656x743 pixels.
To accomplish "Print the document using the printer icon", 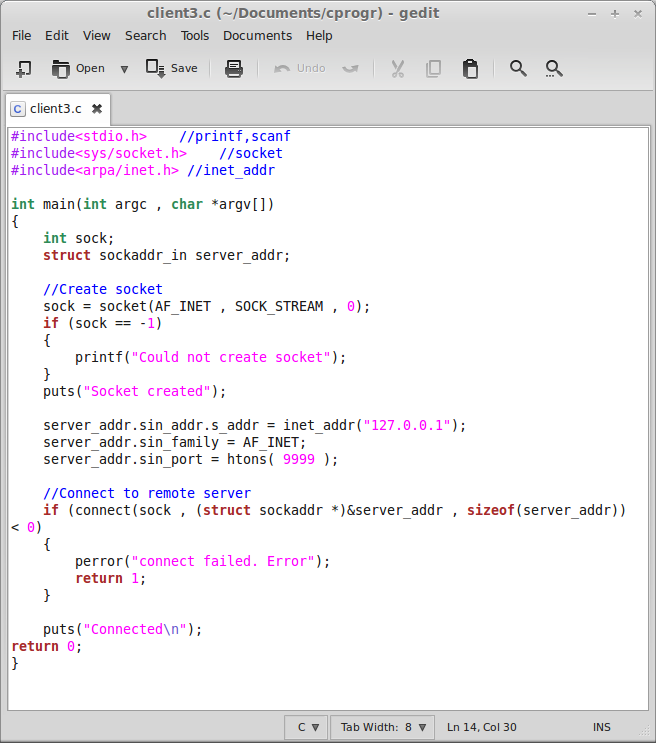I will [234, 69].
